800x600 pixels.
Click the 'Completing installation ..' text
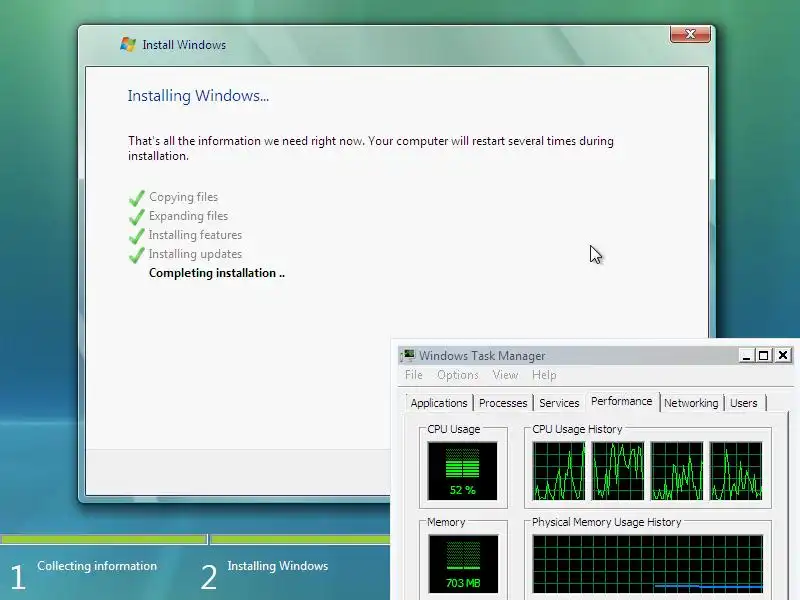pos(217,273)
